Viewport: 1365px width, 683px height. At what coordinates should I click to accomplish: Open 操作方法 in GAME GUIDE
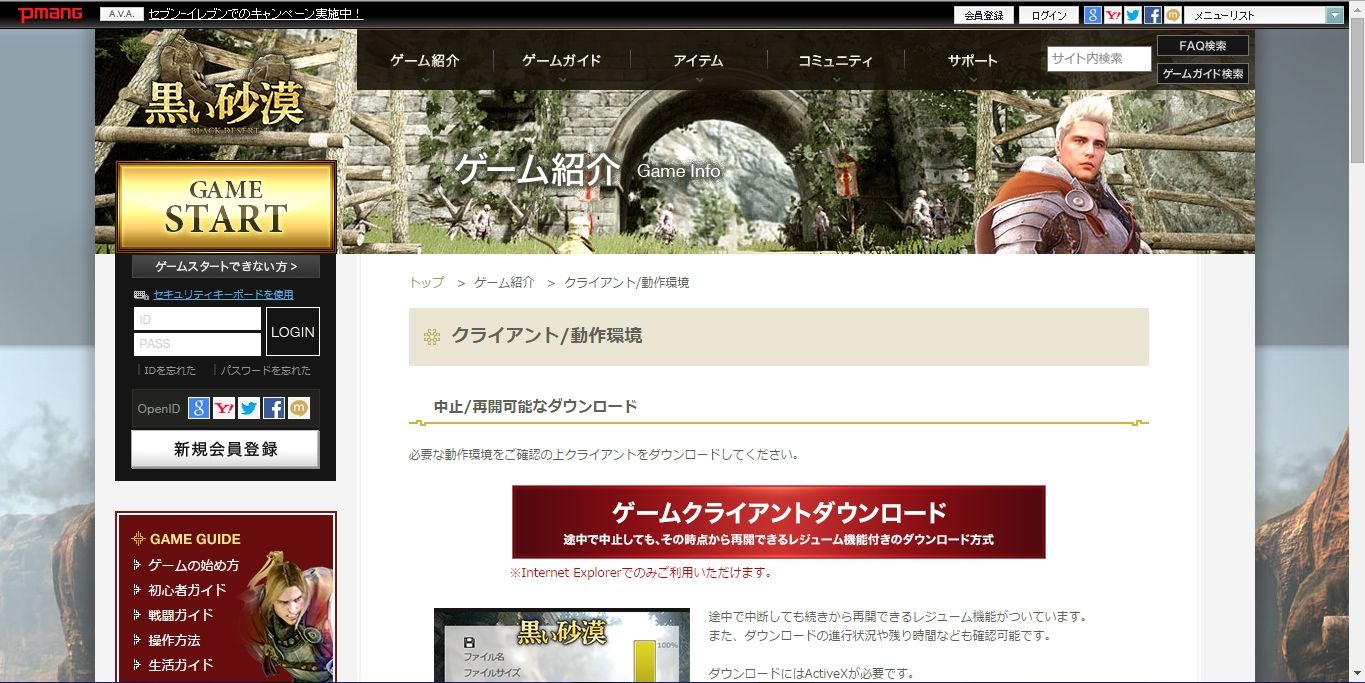pyautogui.click(x=174, y=640)
